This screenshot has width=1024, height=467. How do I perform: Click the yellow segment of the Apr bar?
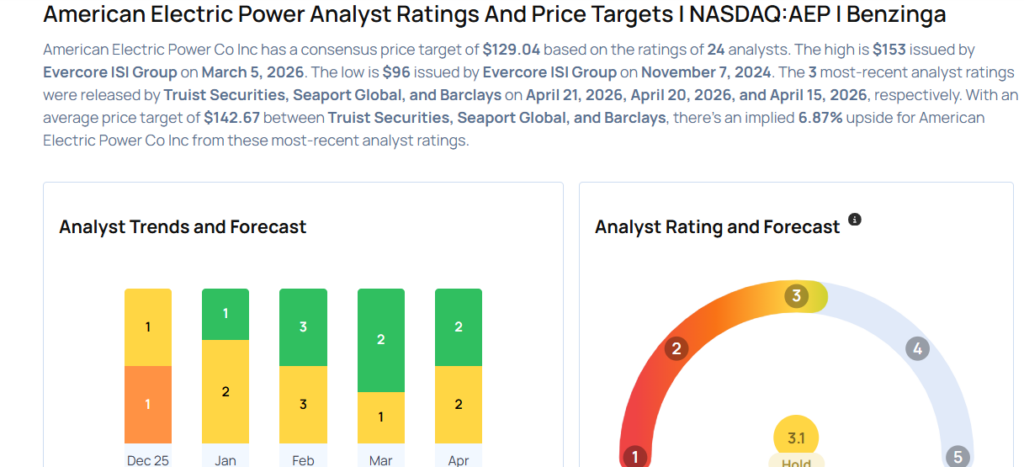coord(458,404)
